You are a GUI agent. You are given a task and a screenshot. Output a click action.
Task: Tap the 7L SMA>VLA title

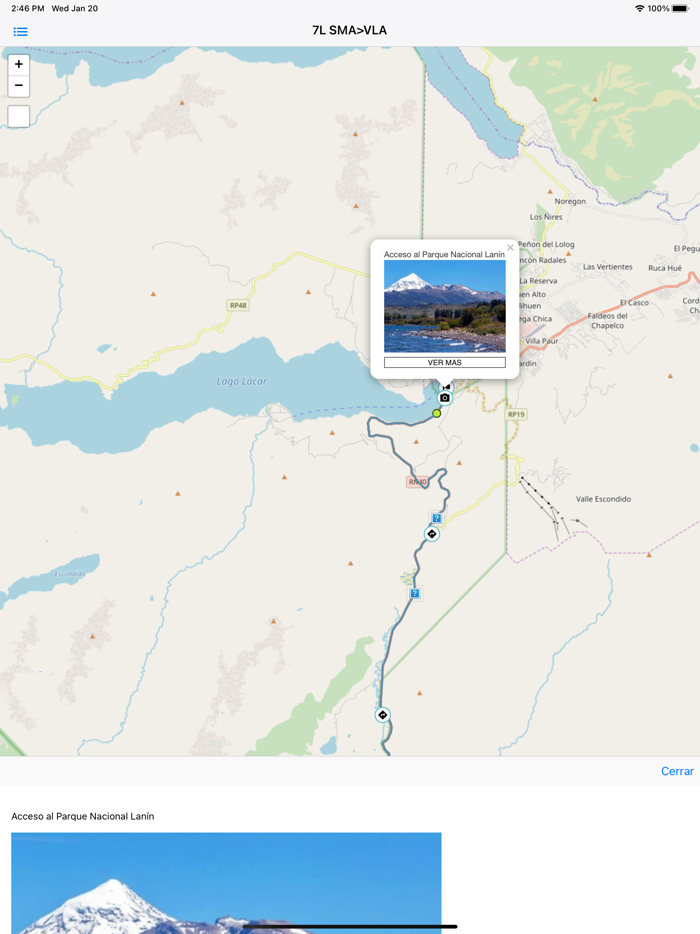350,30
